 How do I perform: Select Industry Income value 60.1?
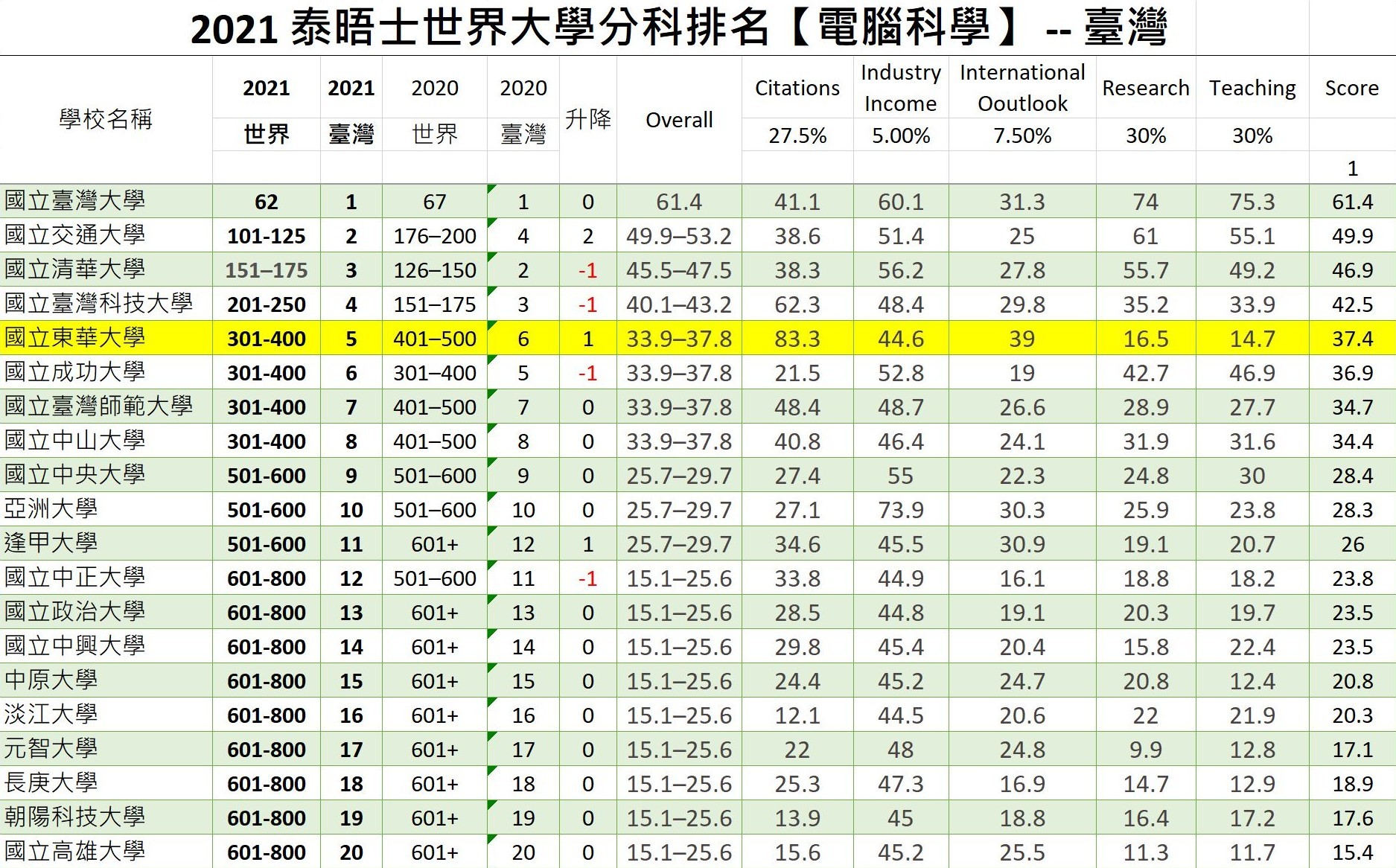(901, 201)
